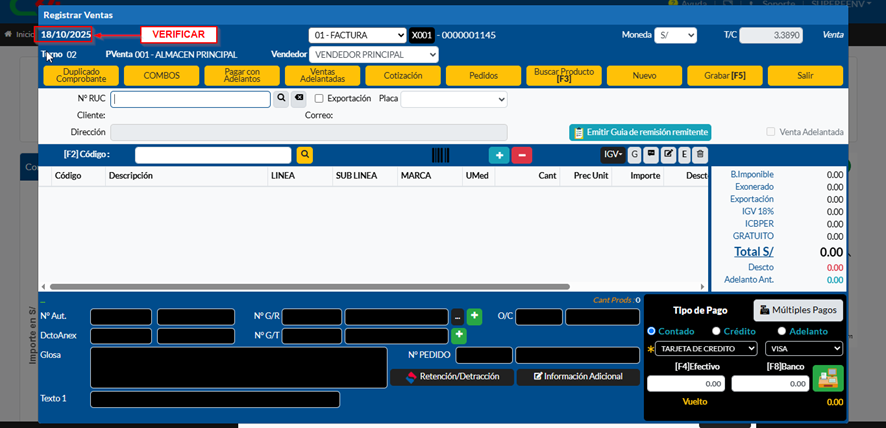Click the green plus beside Nº G/T
Screen dimensions: 886x428
click(459, 336)
